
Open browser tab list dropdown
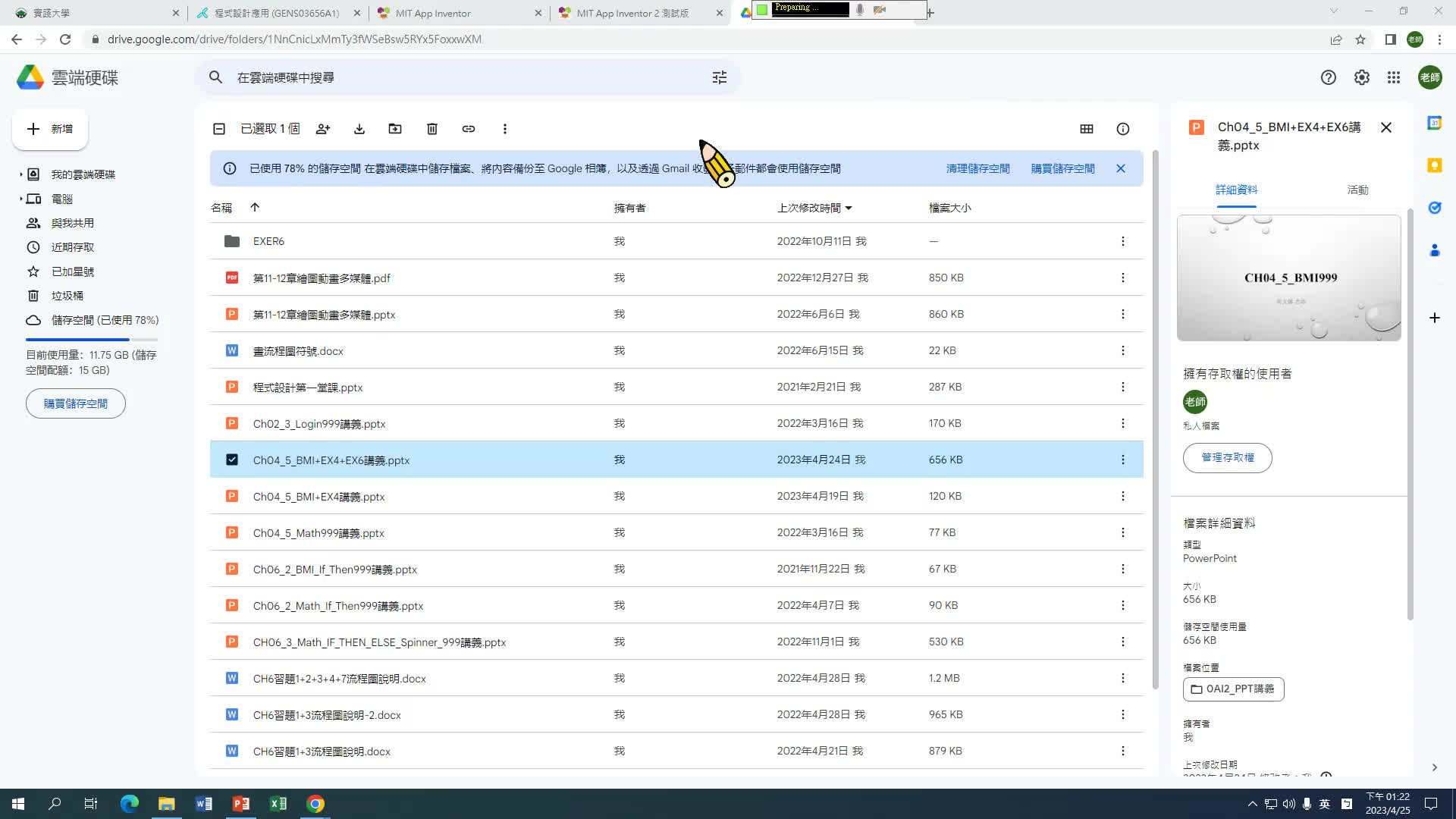coord(1334,11)
